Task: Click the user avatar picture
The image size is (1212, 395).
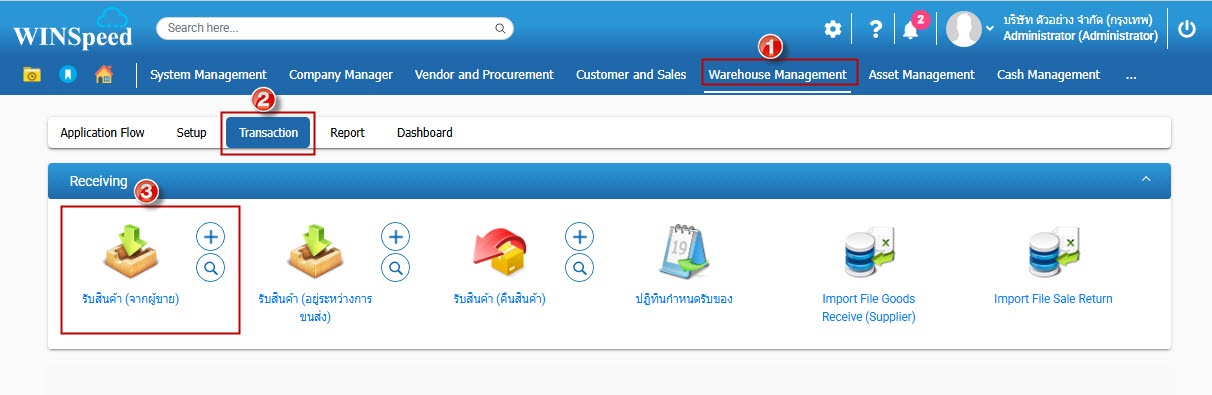Action: point(964,29)
